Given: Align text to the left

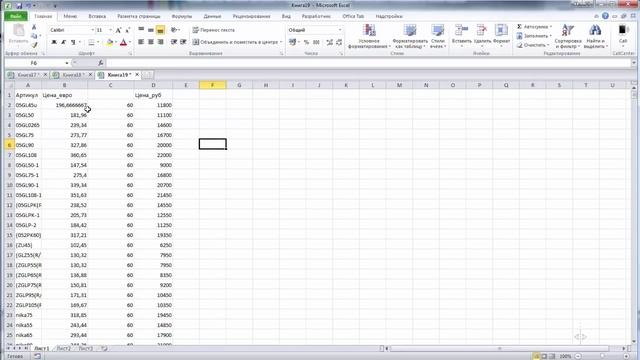Looking at the screenshot, I should tap(141, 42).
